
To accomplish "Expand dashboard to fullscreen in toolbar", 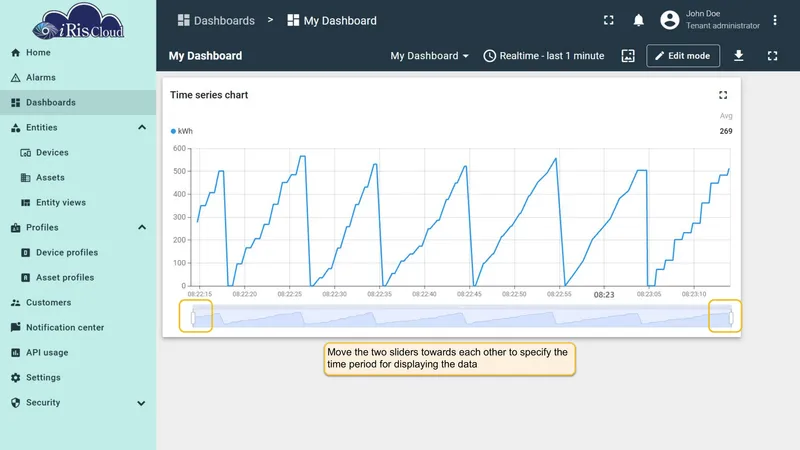I will coord(772,56).
